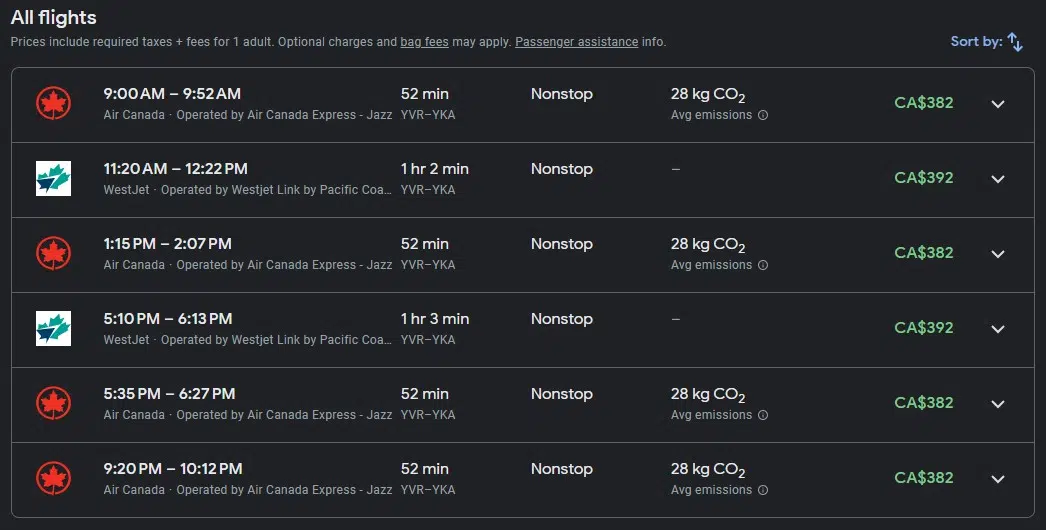Expand the 5:10 PM WestJet flight details

coord(997,329)
